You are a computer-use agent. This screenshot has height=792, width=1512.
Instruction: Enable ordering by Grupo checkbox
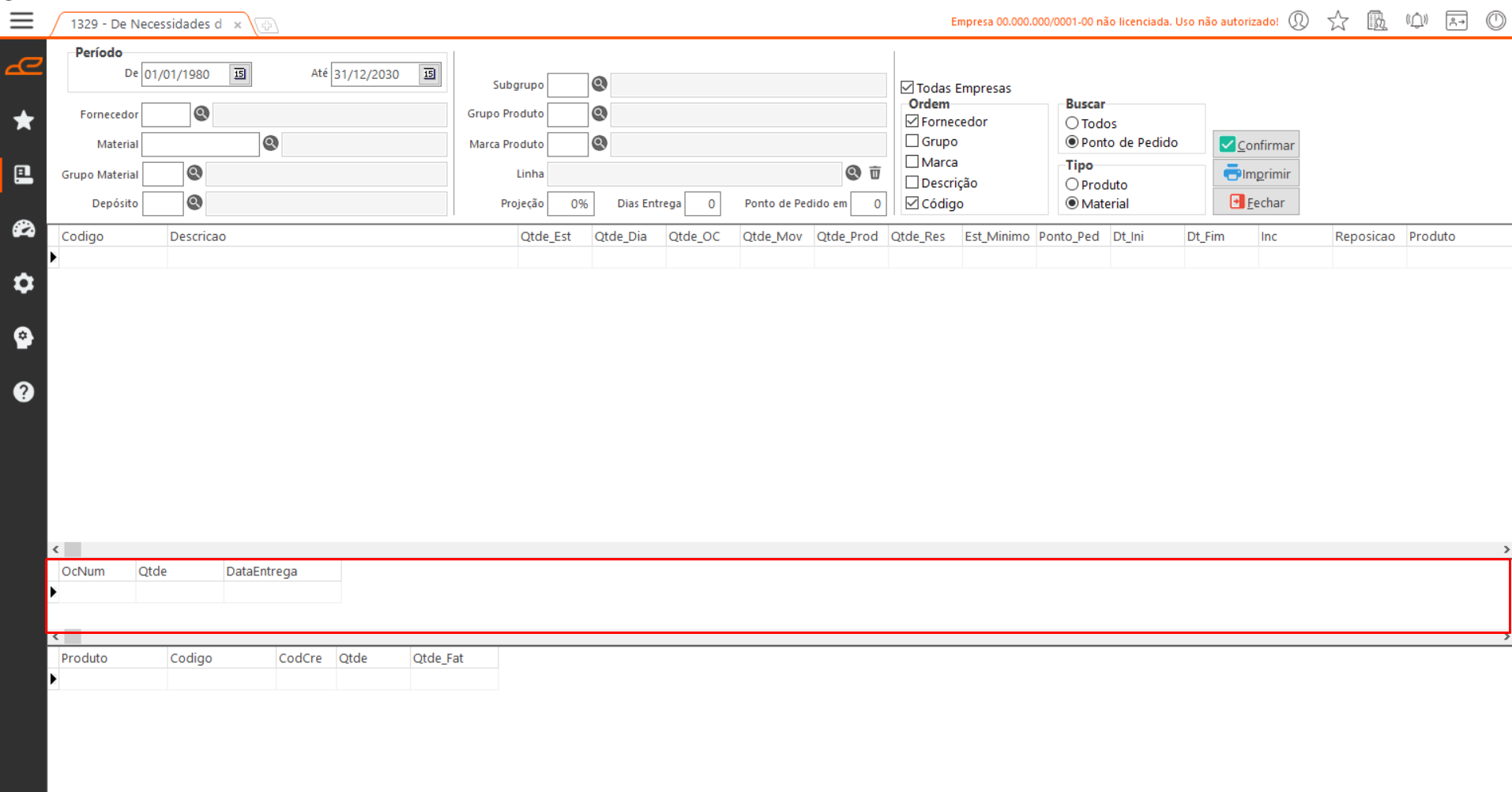click(912, 141)
